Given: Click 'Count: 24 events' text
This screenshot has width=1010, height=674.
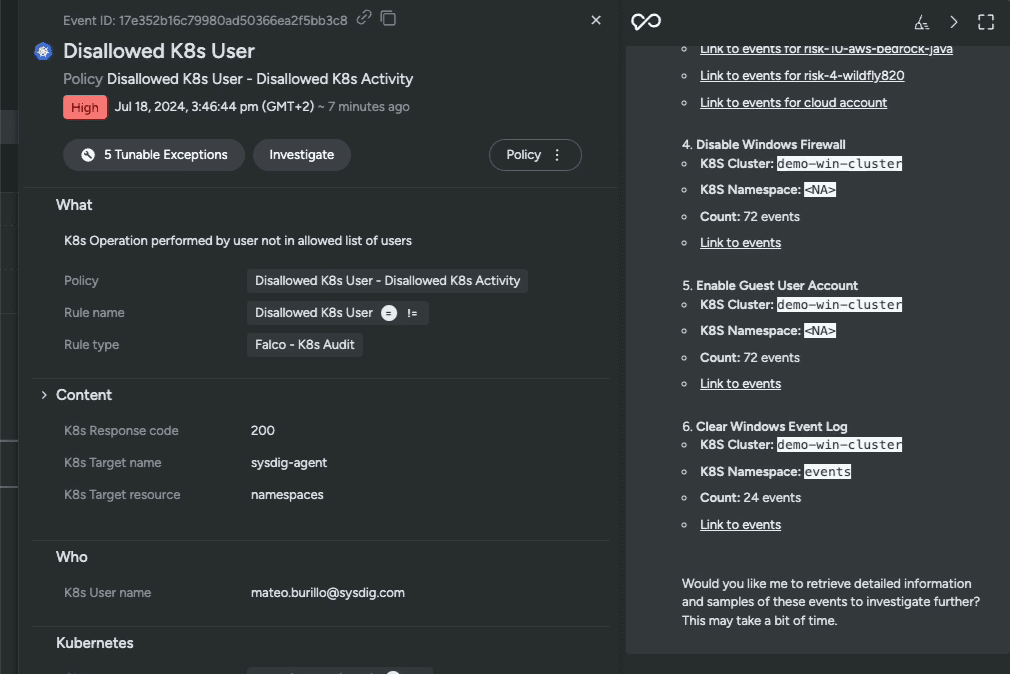Looking at the screenshot, I should point(750,498).
